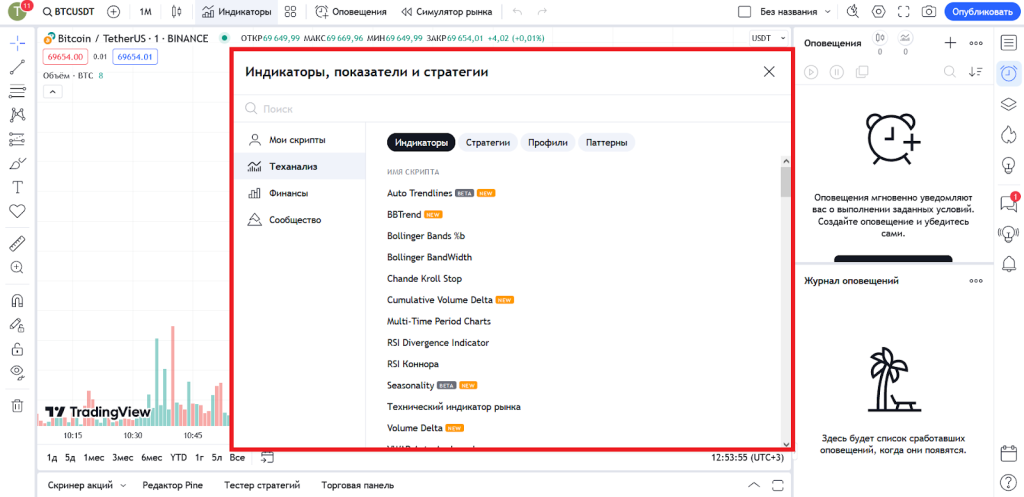Toggle magnet mode

[18, 300]
